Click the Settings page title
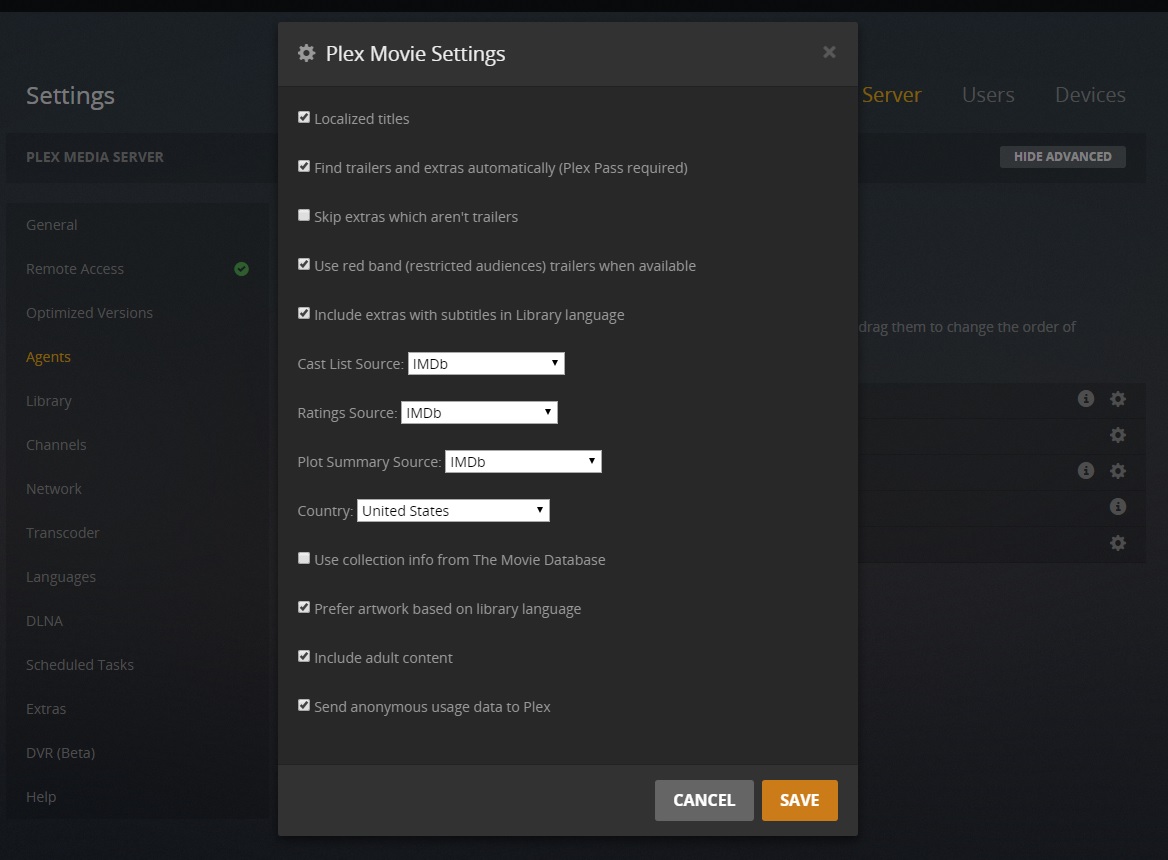 (x=70, y=95)
